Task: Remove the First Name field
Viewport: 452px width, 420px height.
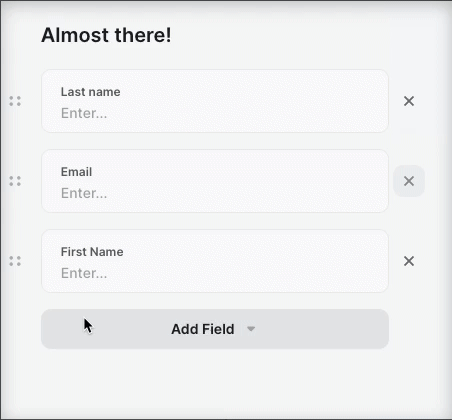Action: (409, 261)
